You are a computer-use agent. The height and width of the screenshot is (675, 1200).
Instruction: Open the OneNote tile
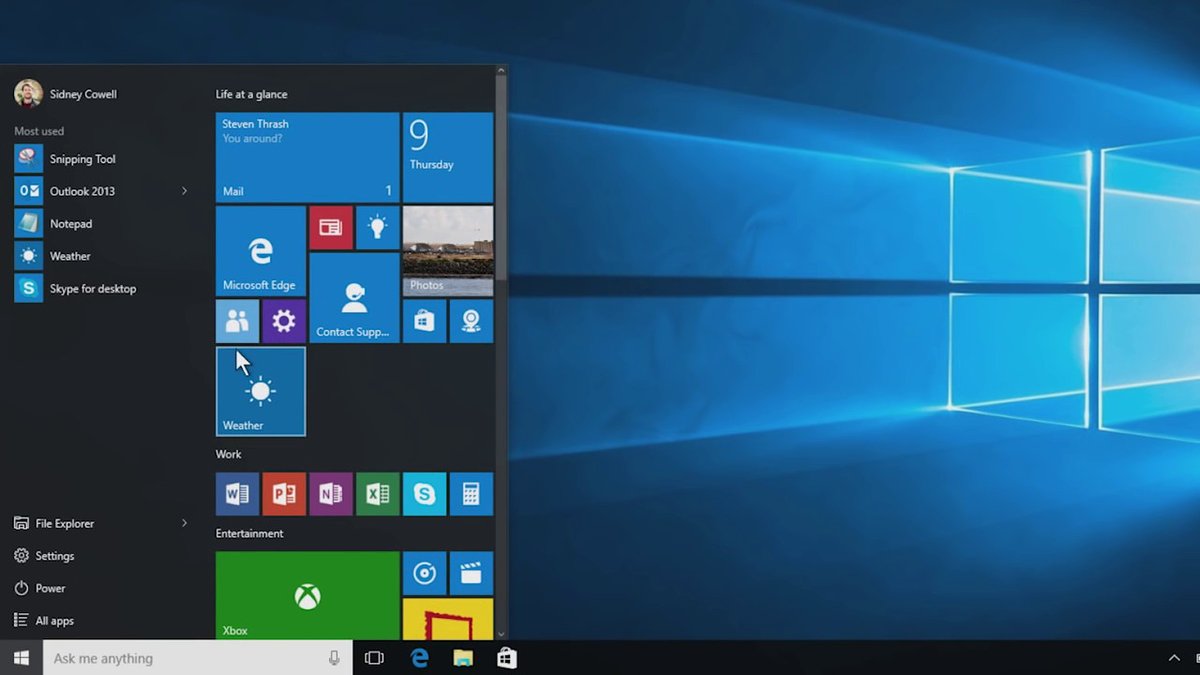[x=330, y=493]
